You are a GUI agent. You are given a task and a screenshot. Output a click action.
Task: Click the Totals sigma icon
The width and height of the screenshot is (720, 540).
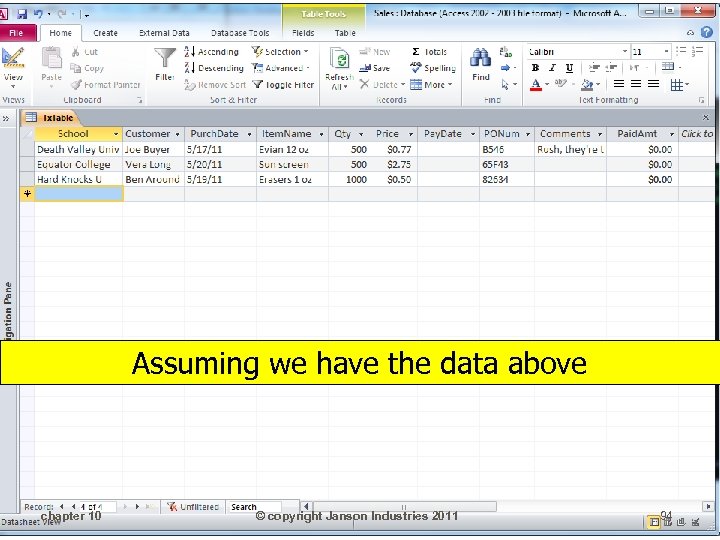[x=416, y=51]
